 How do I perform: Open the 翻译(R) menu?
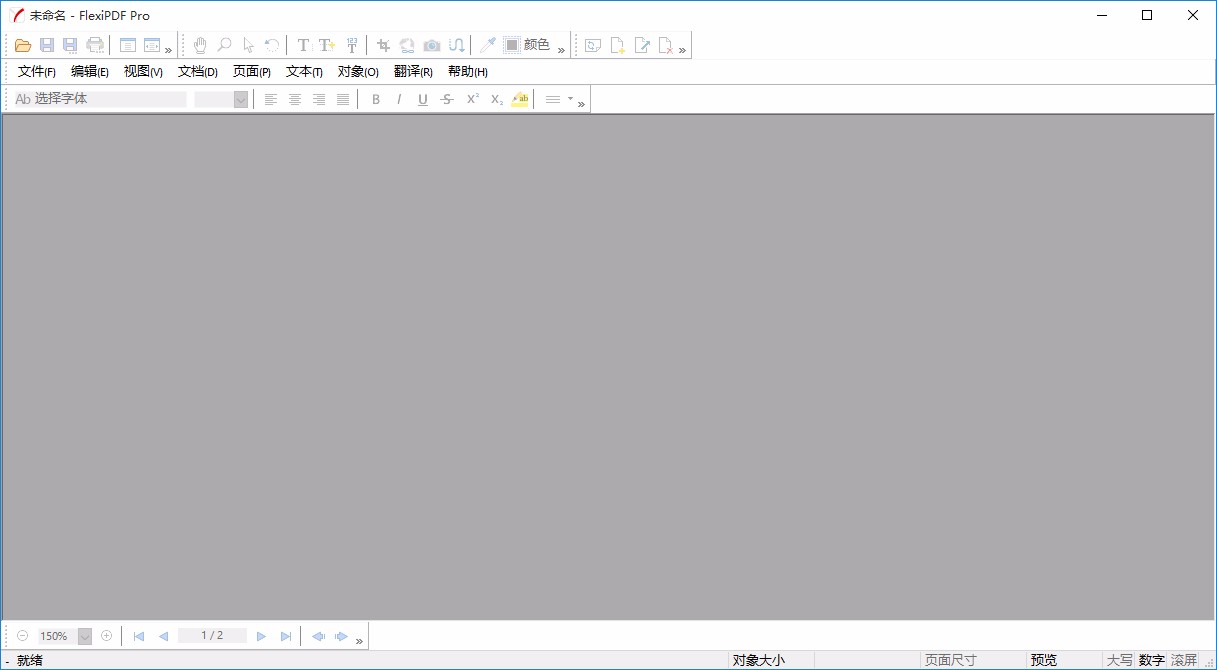(411, 71)
